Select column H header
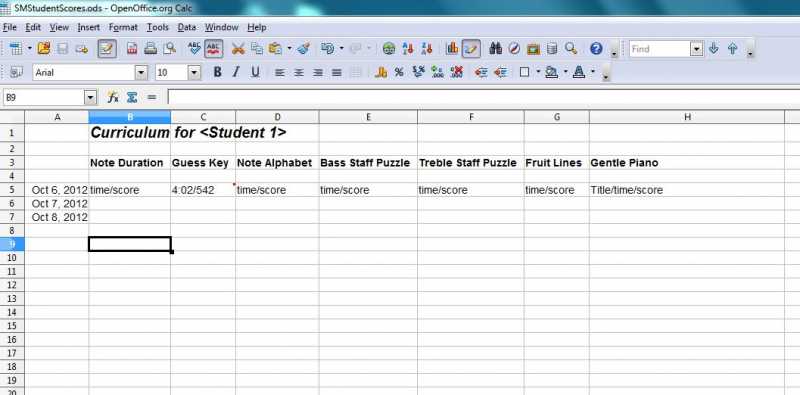 [687, 117]
